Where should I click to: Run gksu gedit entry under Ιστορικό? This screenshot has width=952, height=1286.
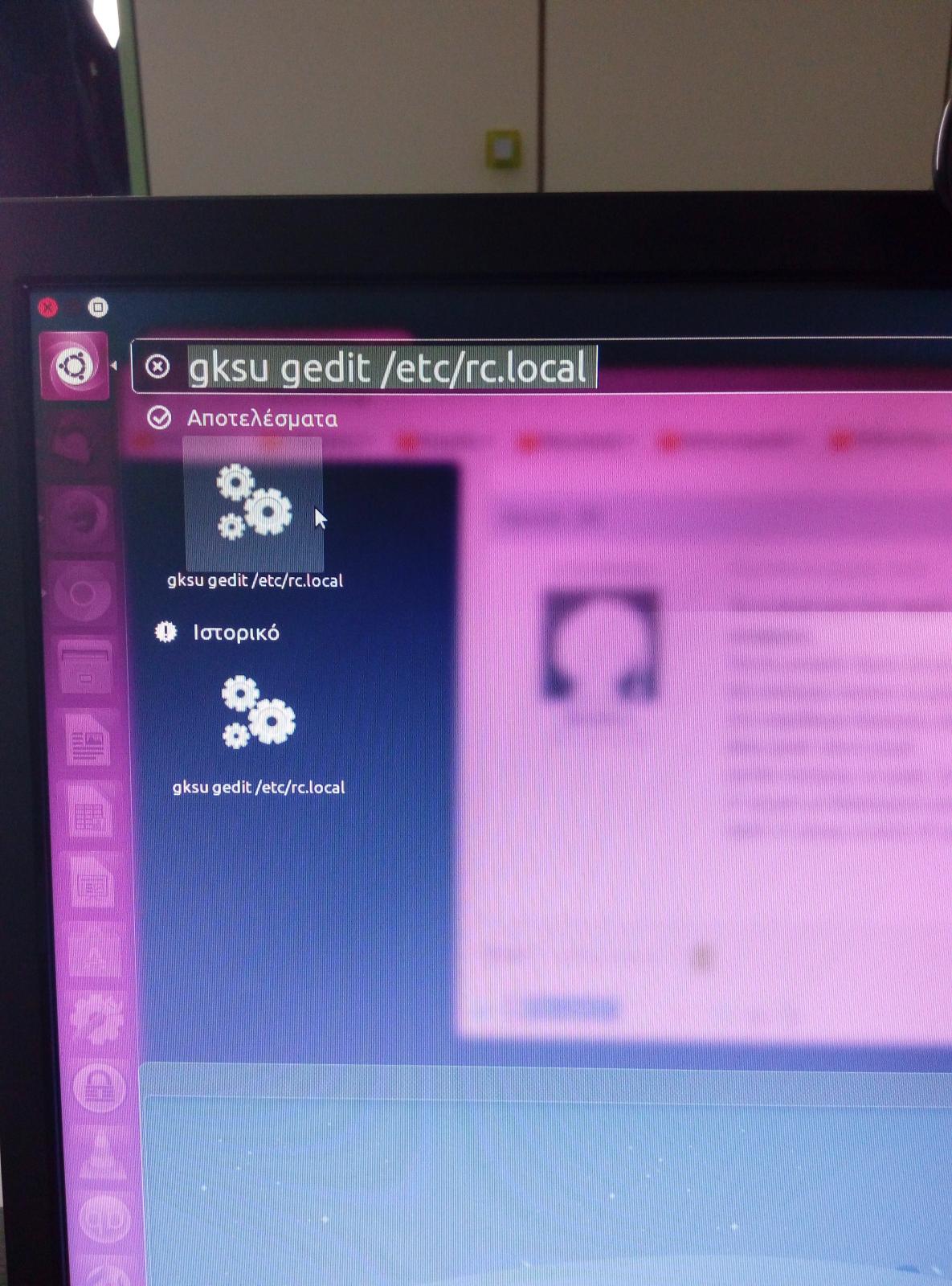click(x=258, y=712)
